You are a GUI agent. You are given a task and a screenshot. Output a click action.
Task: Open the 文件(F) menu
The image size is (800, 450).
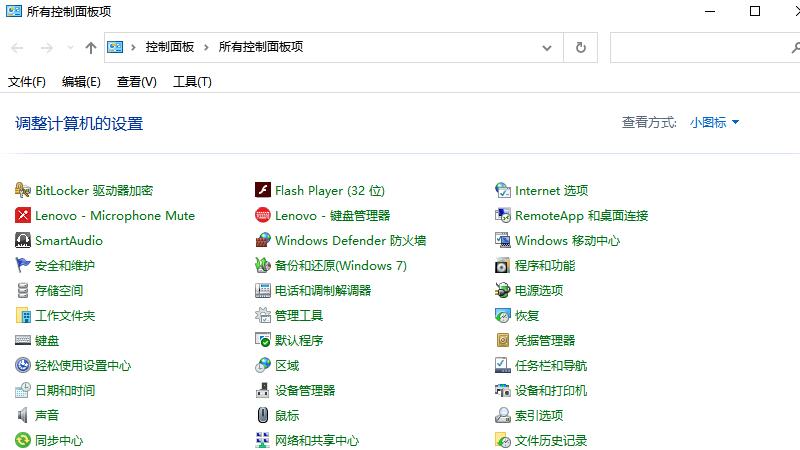(x=27, y=82)
